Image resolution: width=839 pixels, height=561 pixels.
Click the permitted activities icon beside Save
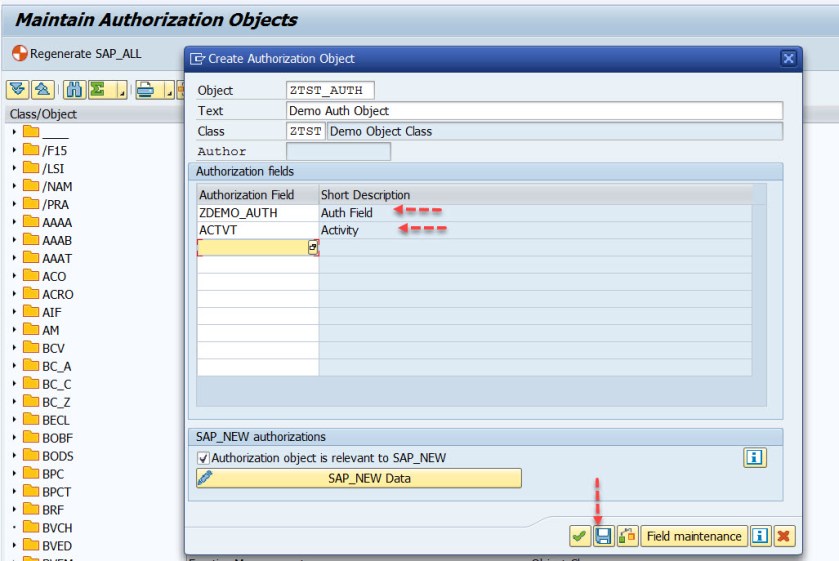point(627,536)
